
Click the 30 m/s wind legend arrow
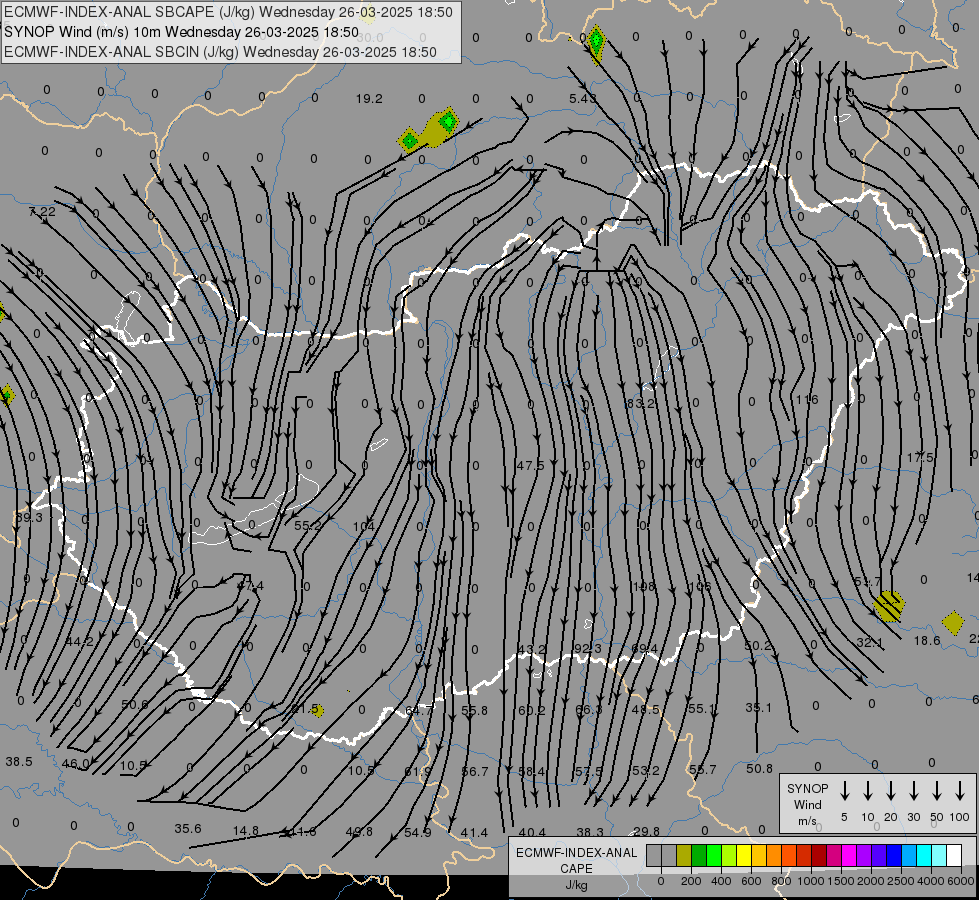click(x=913, y=791)
